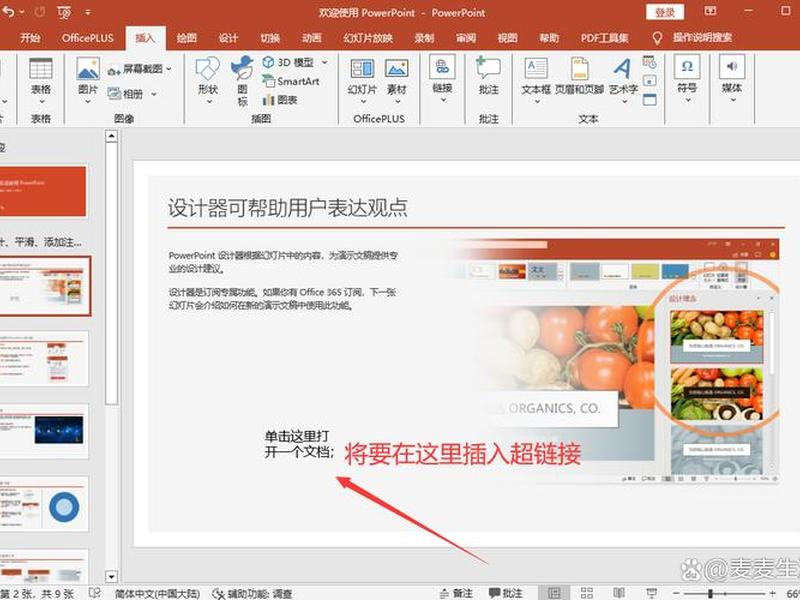Start slideshow from title bar icon
This screenshot has width=800, height=600.
[64, 12]
